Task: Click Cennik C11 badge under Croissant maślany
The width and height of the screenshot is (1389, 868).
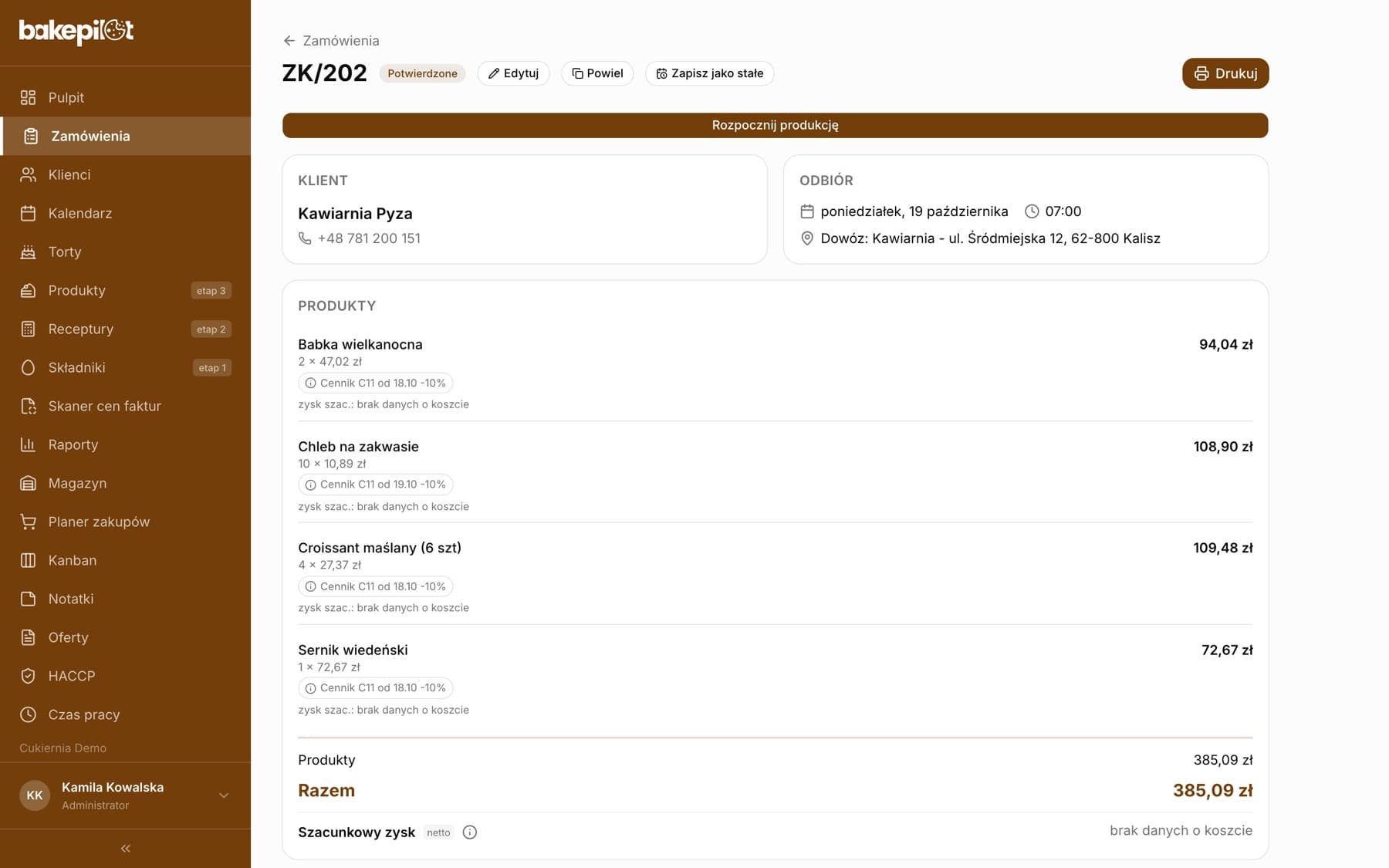Action: 375,586
